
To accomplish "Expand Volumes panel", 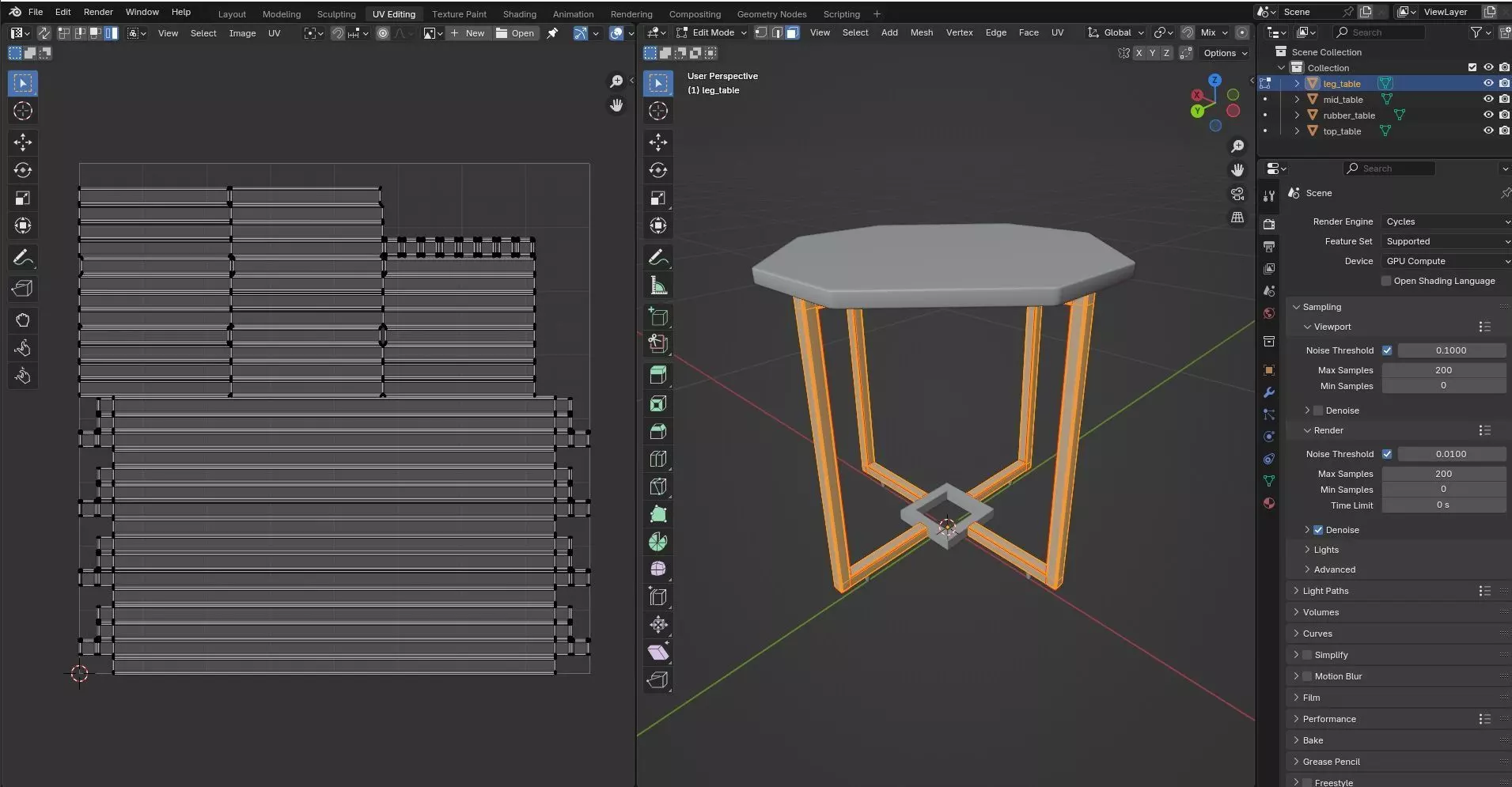I will click(1321, 612).
